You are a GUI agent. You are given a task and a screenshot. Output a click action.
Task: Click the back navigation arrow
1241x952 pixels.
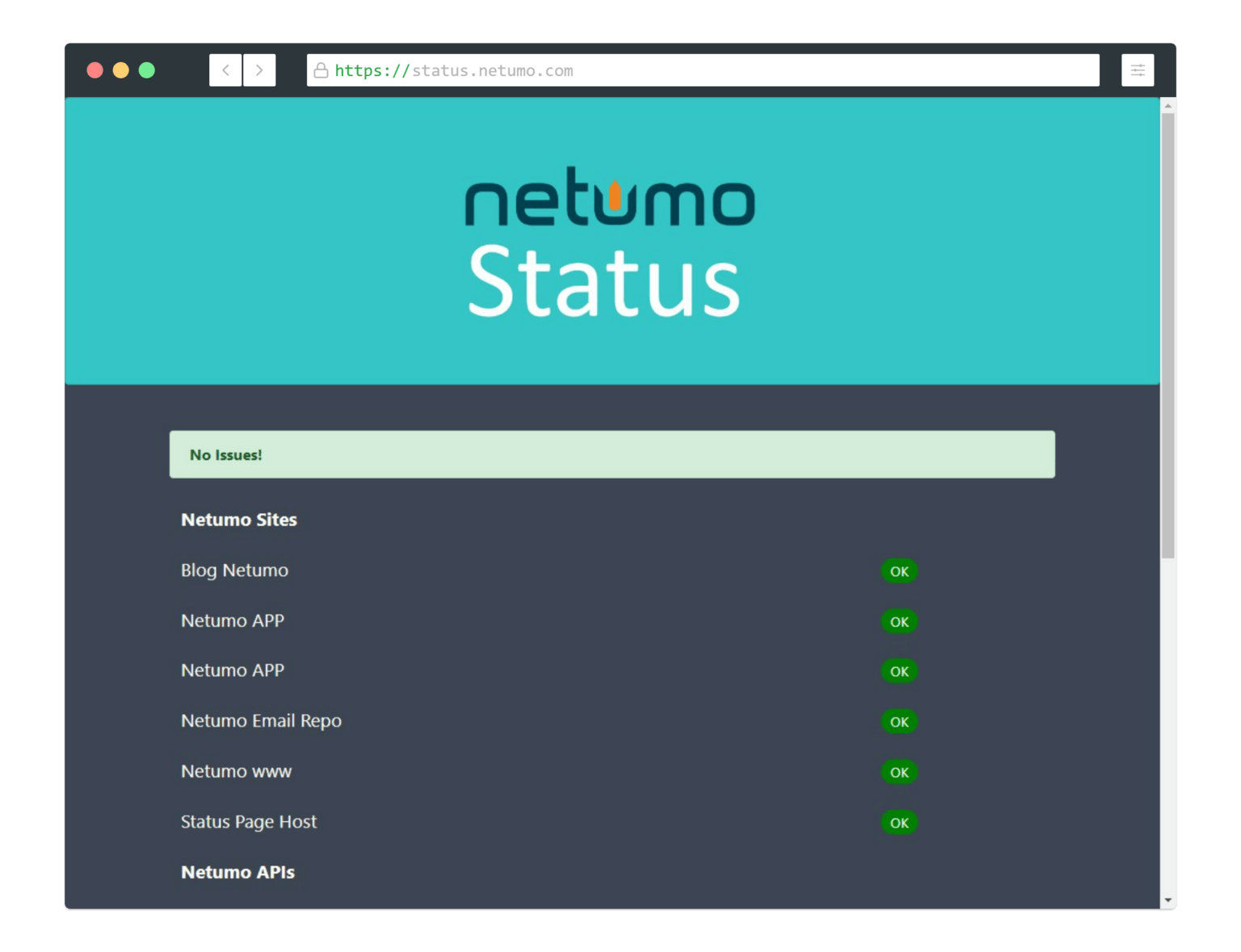coord(225,70)
